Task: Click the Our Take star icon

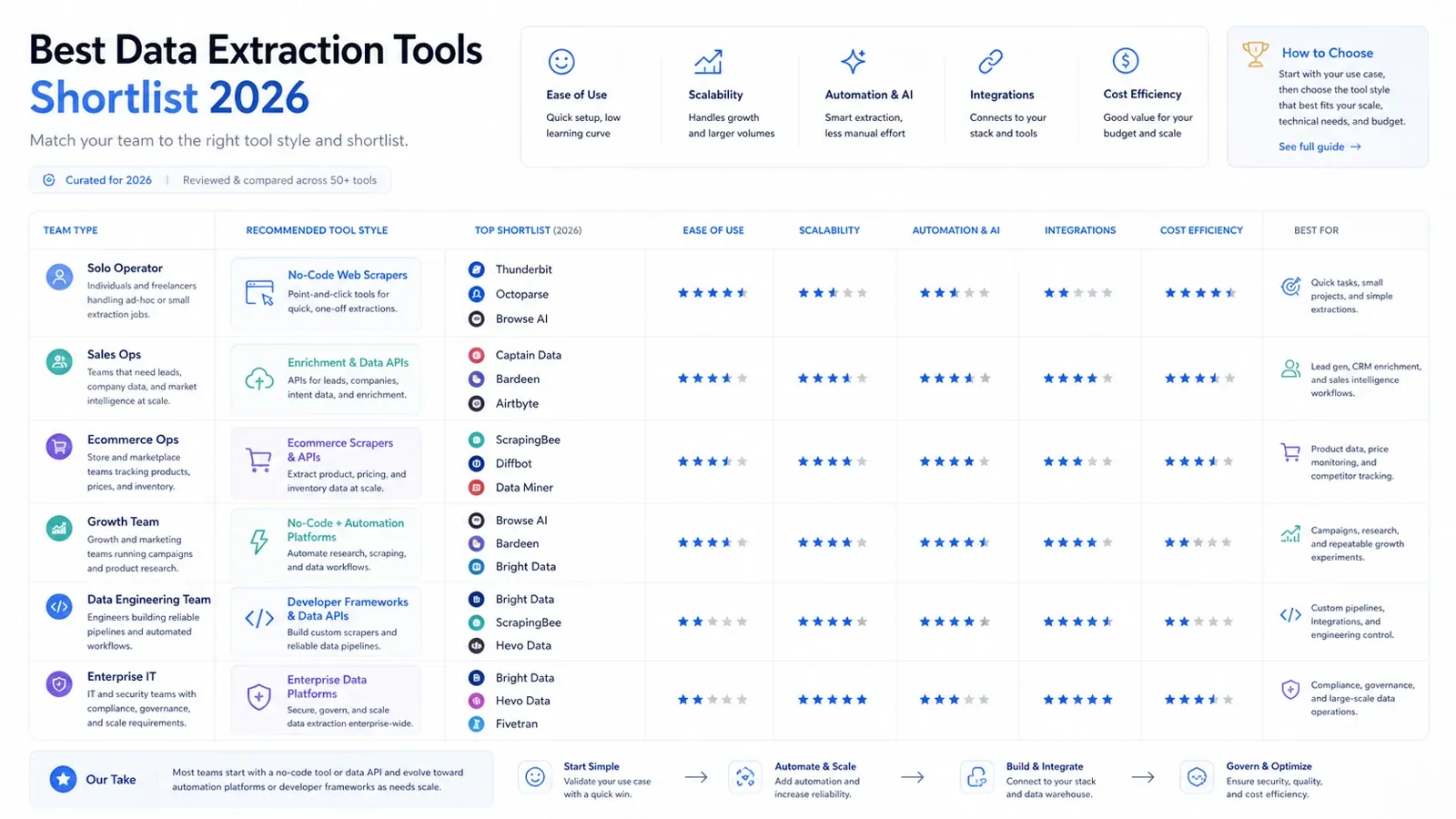Action: (x=63, y=779)
